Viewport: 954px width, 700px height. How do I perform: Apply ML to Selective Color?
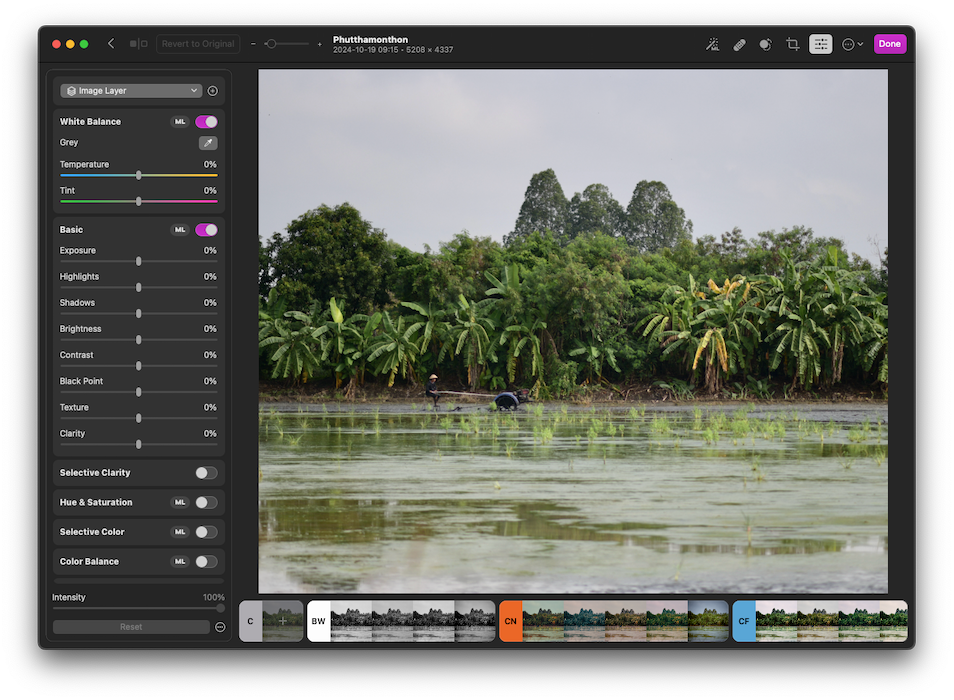(x=180, y=532)
